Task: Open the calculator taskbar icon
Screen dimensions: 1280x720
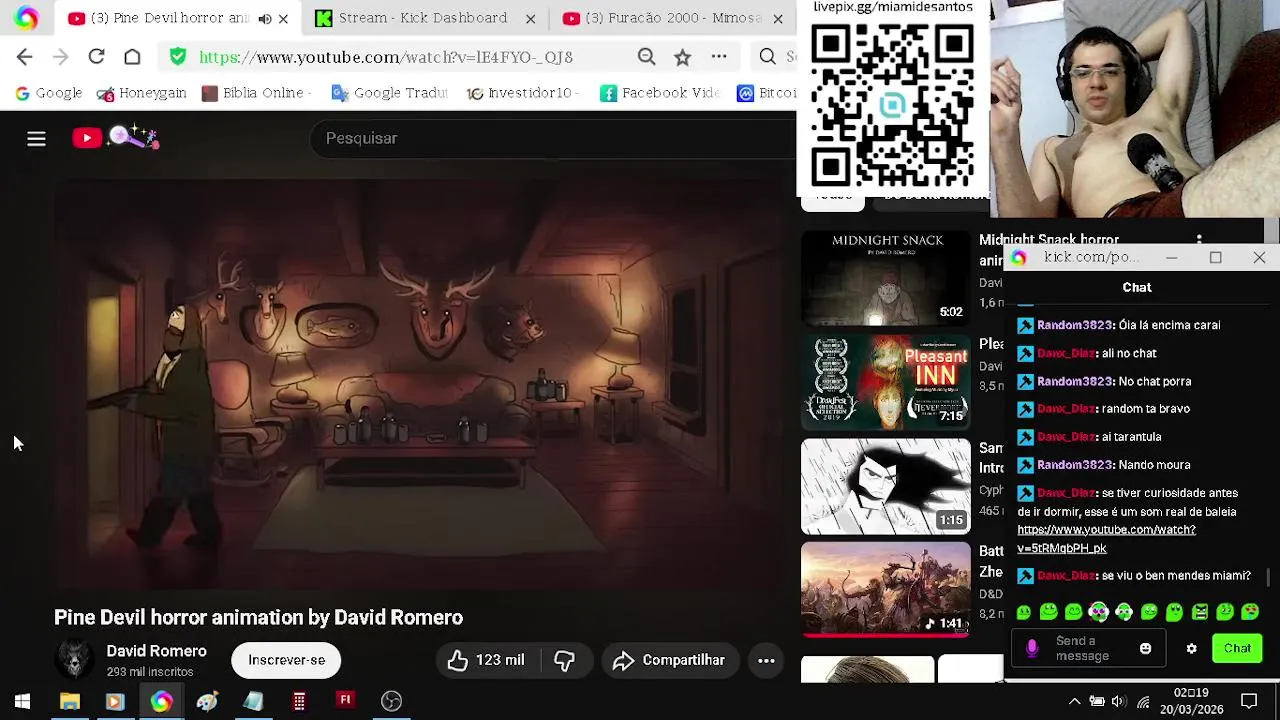Action: pos(299,702)
